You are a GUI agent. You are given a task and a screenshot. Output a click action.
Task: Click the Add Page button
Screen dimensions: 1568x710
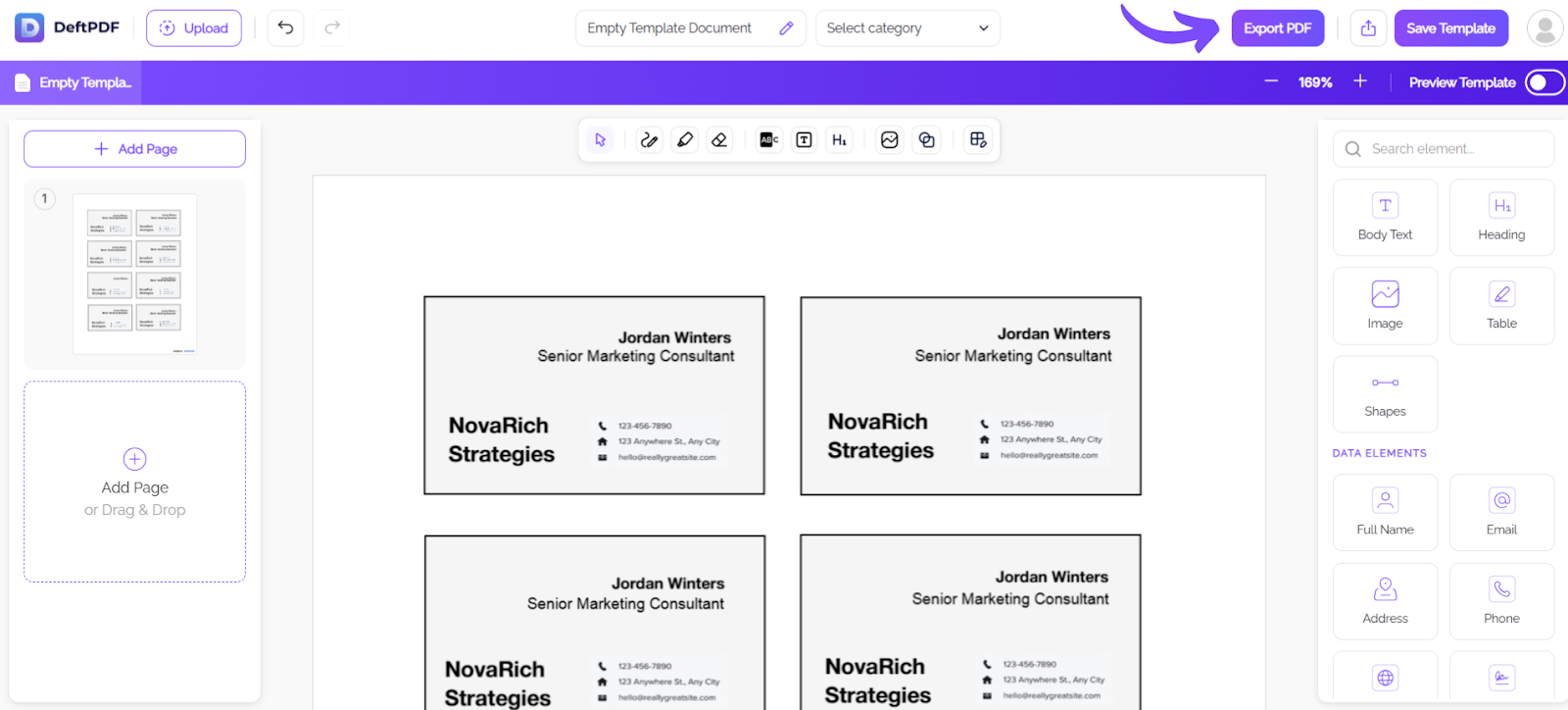[x=134, y=149]
